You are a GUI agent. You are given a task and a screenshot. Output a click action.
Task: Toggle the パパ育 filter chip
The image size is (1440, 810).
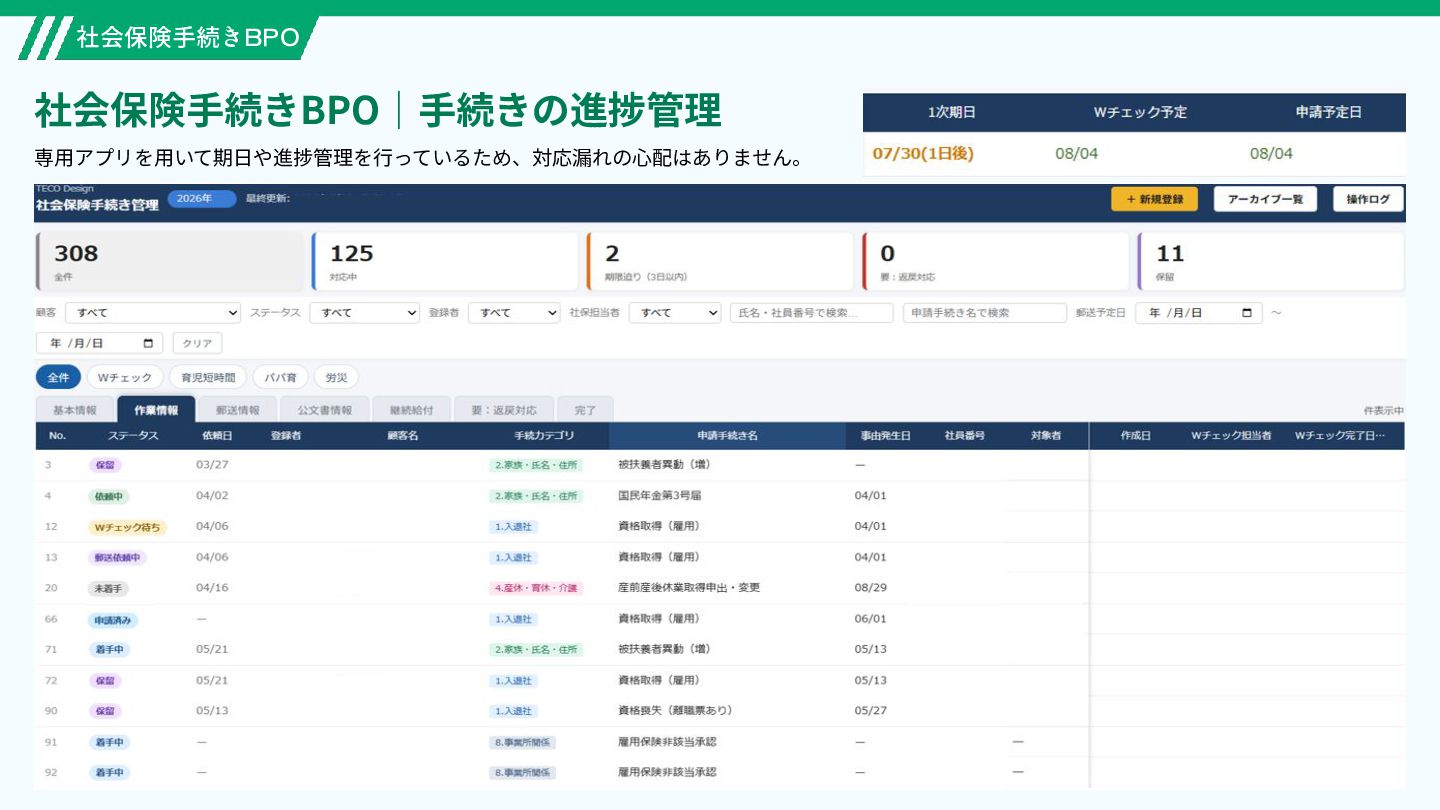tap(280, 378)
